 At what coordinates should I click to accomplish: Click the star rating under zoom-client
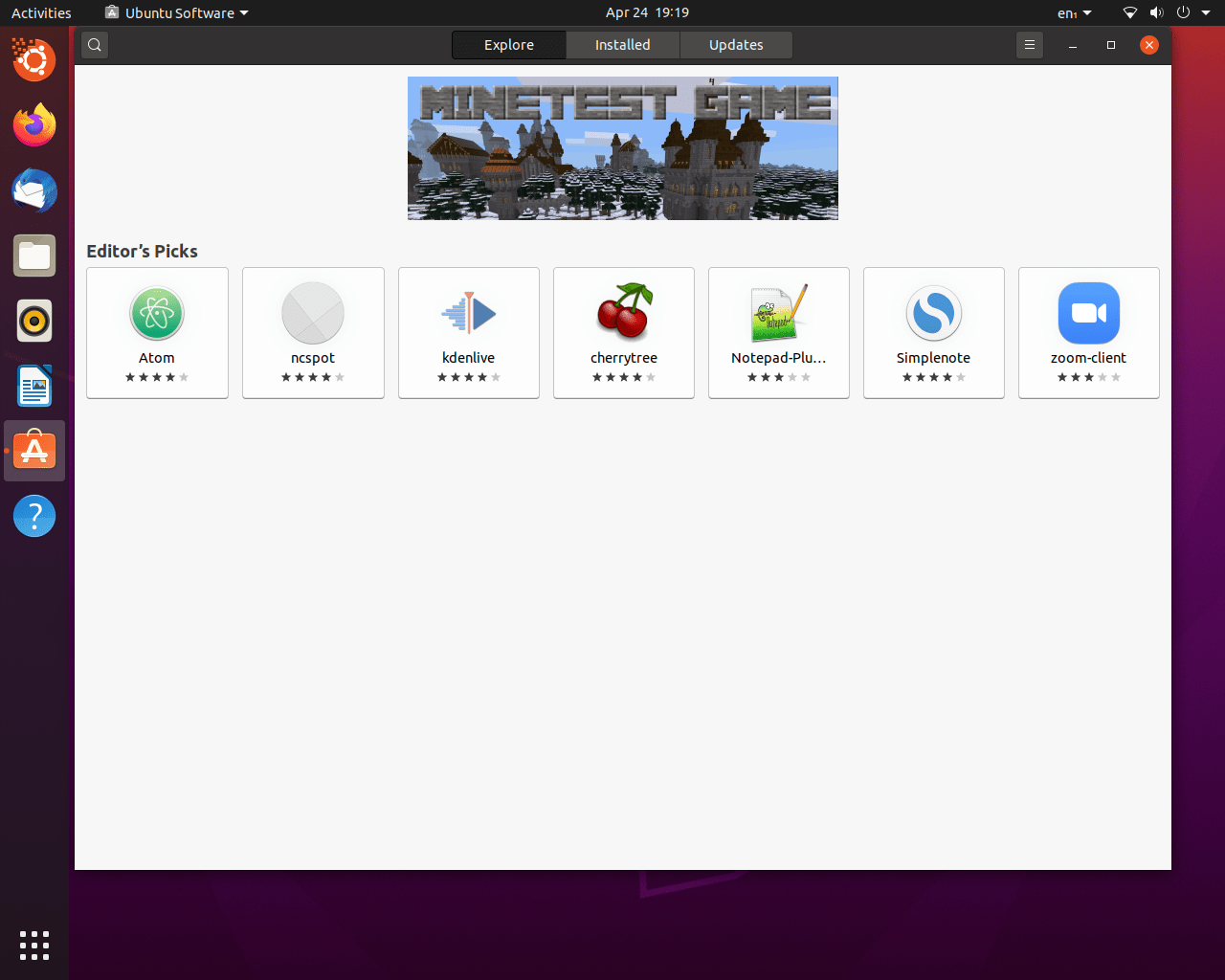click(x=1089, y=377)
